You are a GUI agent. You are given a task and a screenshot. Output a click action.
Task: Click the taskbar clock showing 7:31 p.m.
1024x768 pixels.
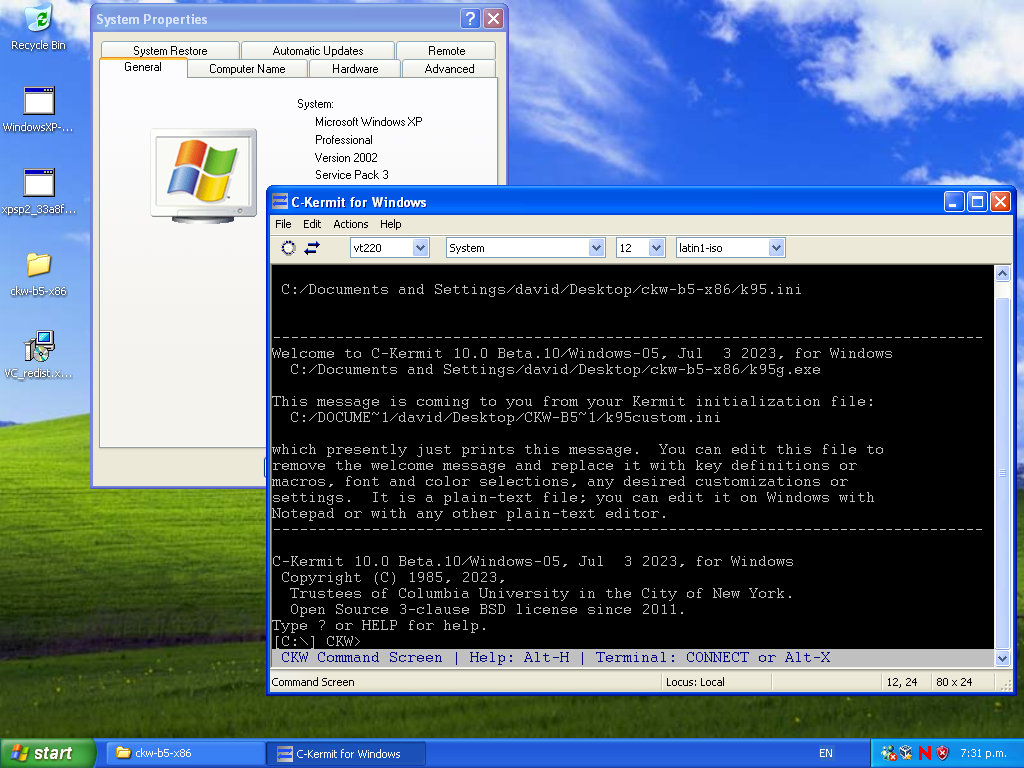pos(982,753)
